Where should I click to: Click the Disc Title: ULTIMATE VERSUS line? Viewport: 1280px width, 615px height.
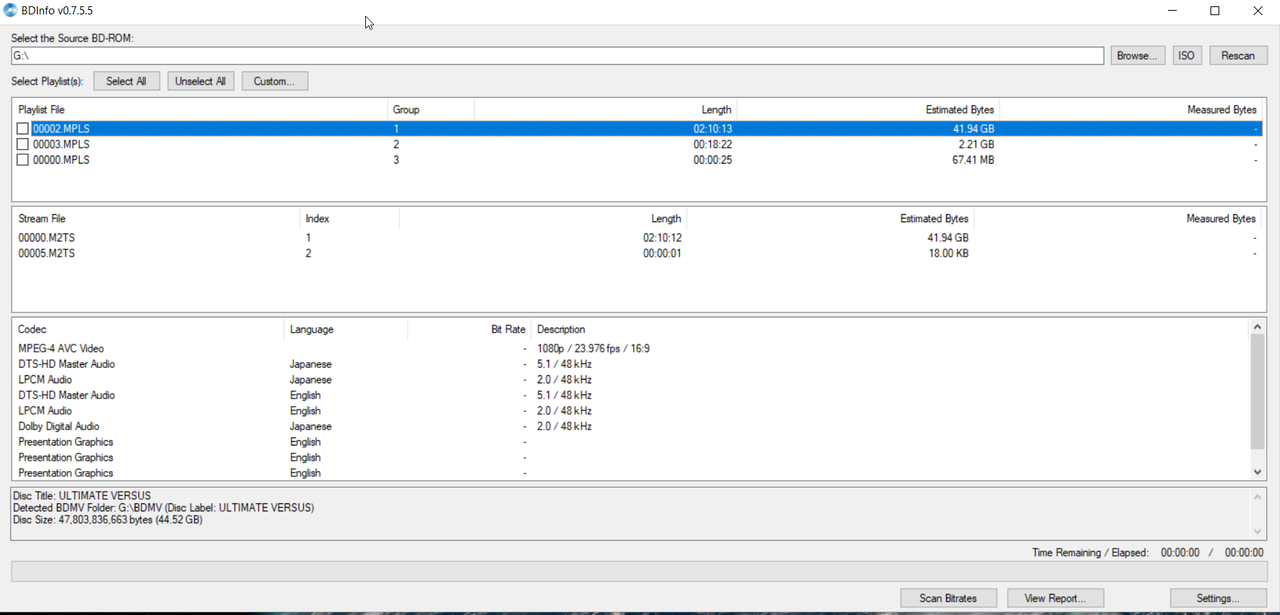pos(82,496)
